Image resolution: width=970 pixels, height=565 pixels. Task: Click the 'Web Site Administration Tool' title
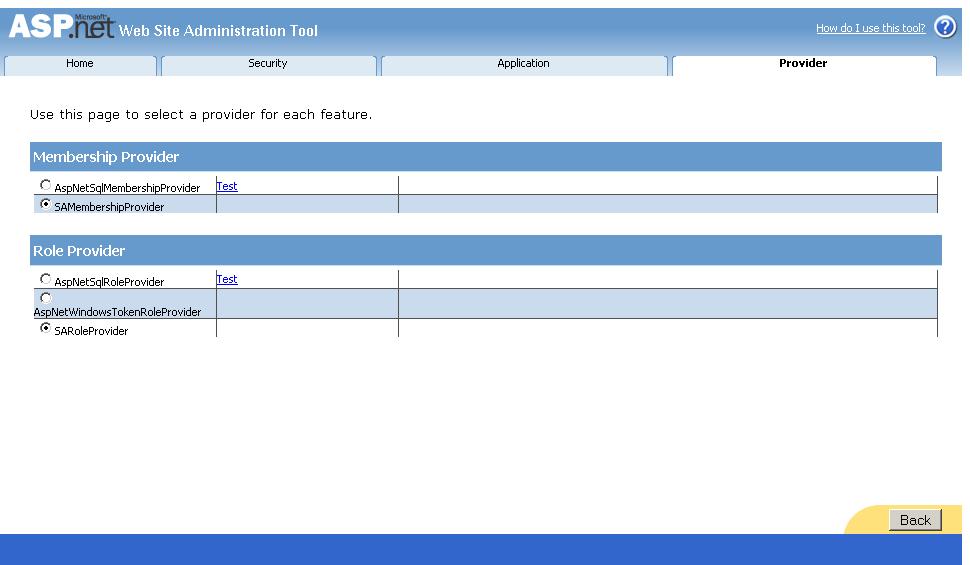tap(218, 30)
